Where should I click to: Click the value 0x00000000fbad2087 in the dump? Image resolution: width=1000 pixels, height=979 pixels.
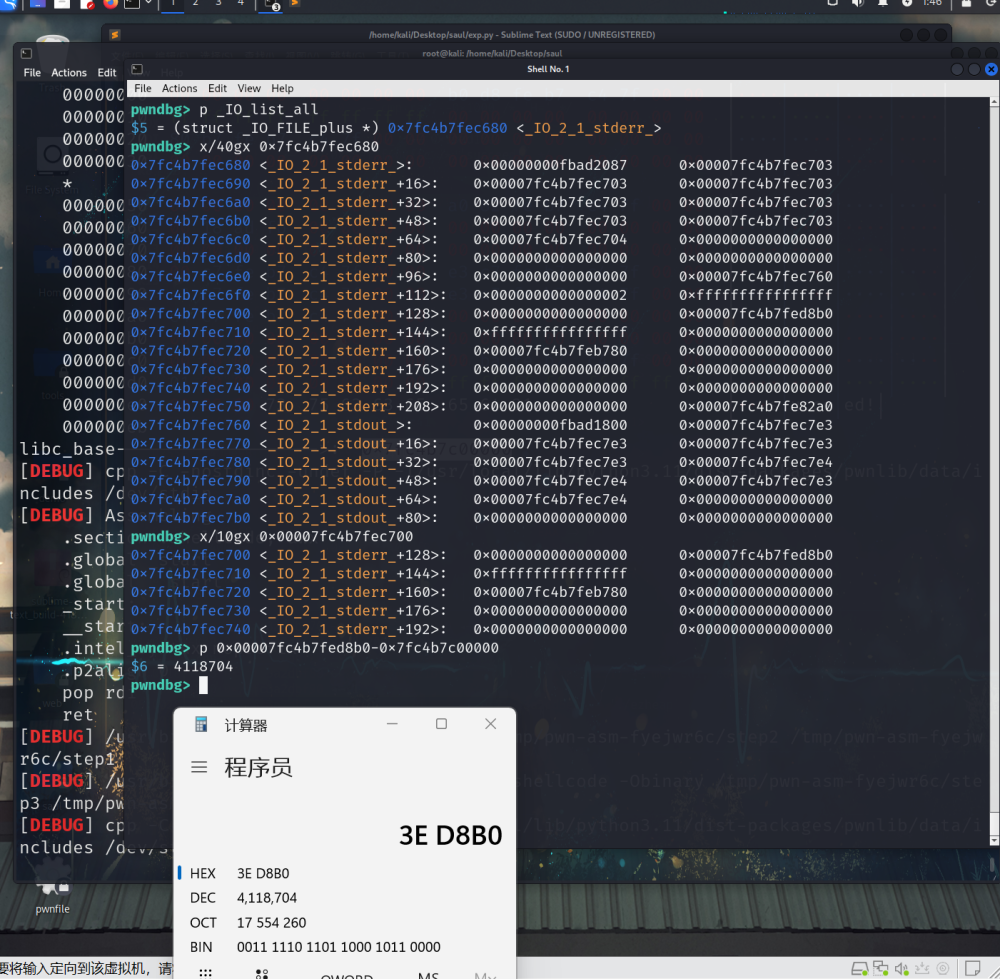coord(550,165)
